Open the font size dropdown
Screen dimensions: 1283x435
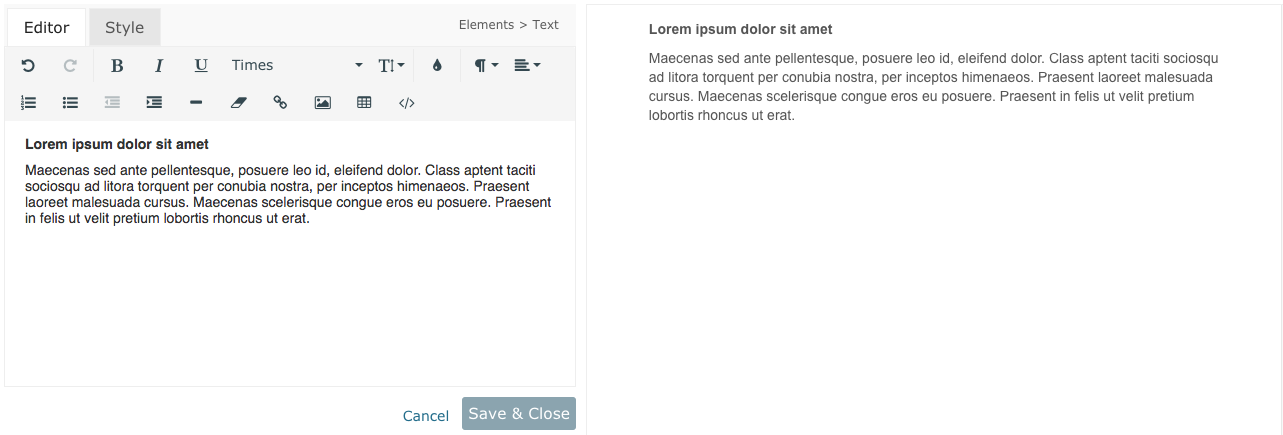tap(391, 66)
